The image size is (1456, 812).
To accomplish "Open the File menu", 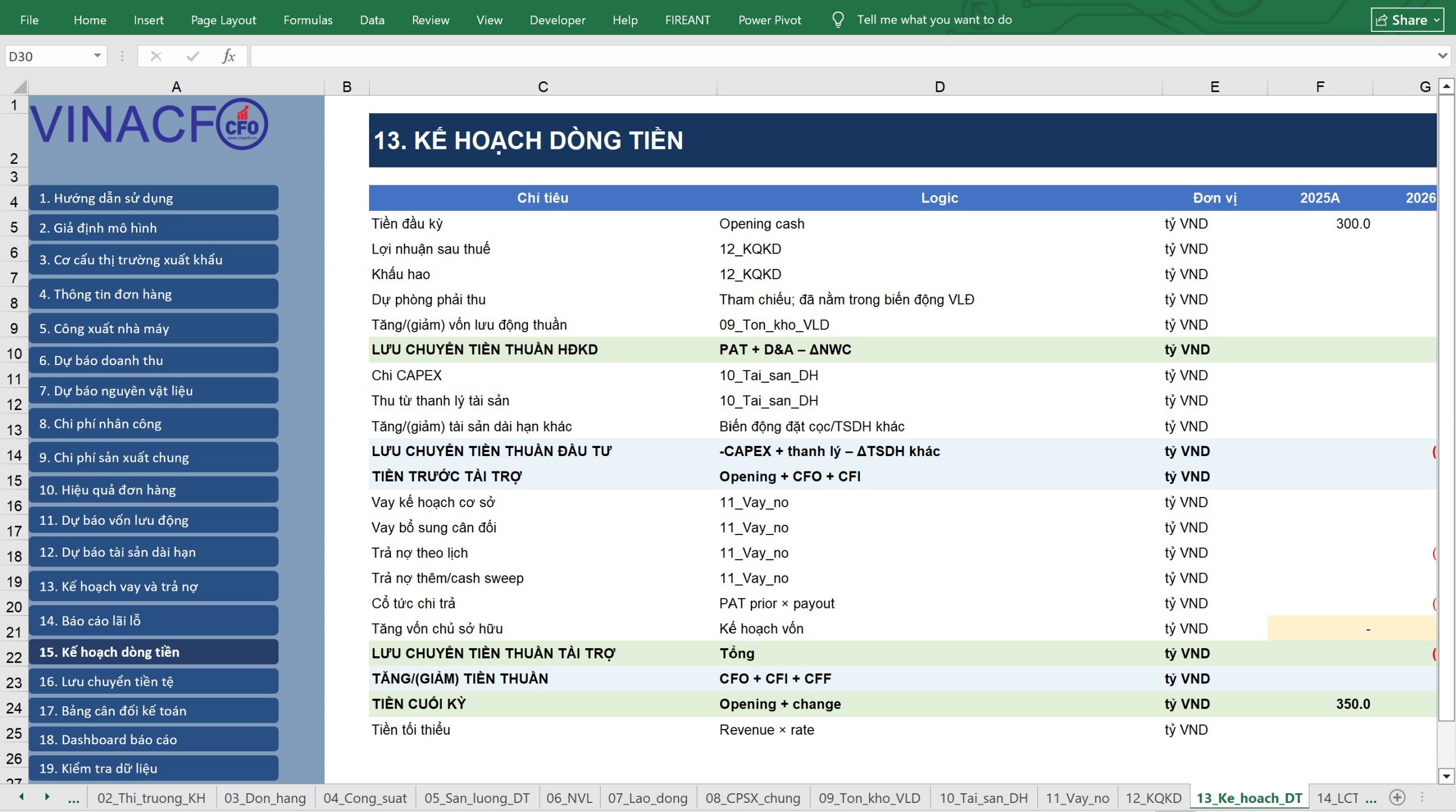I will click(29, 20).
